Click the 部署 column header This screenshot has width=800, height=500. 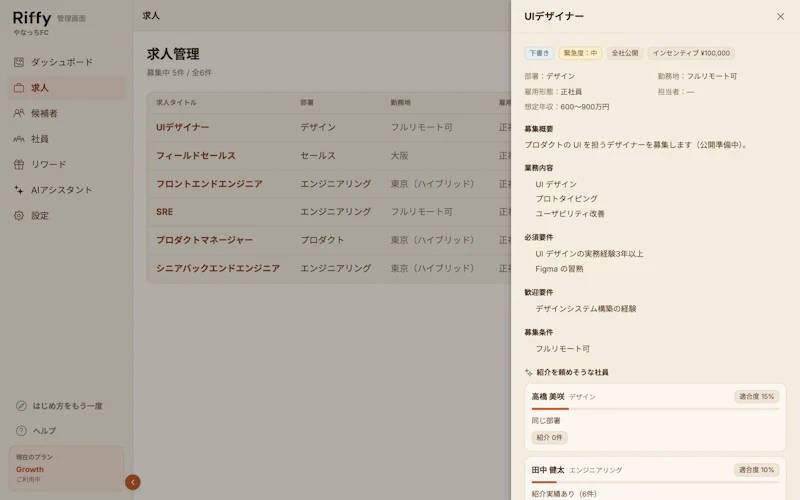[x=307, y=103]
